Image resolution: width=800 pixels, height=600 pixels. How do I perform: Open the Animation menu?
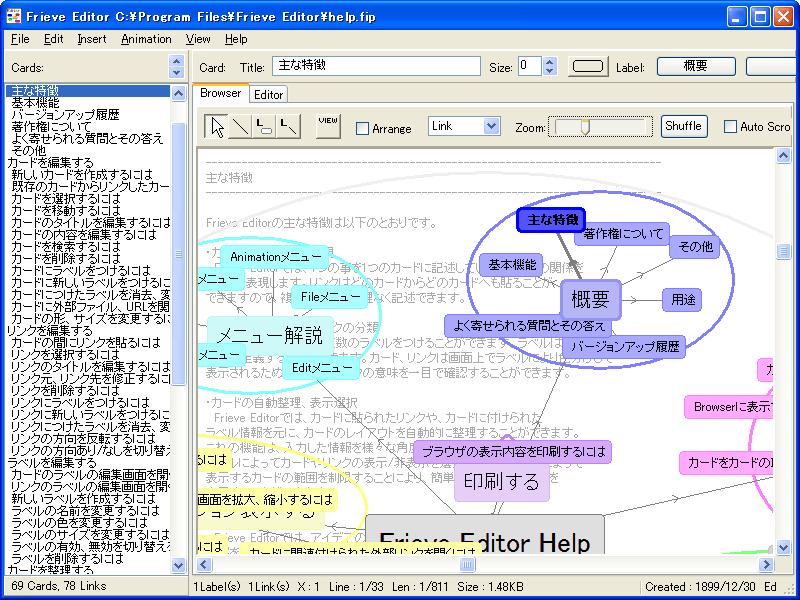pos(146,39)
